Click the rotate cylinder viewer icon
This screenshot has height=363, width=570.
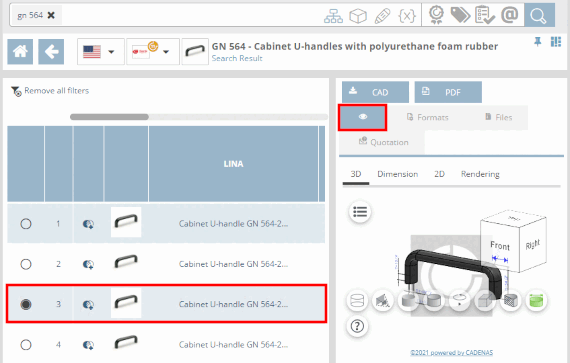click(459, 301)
